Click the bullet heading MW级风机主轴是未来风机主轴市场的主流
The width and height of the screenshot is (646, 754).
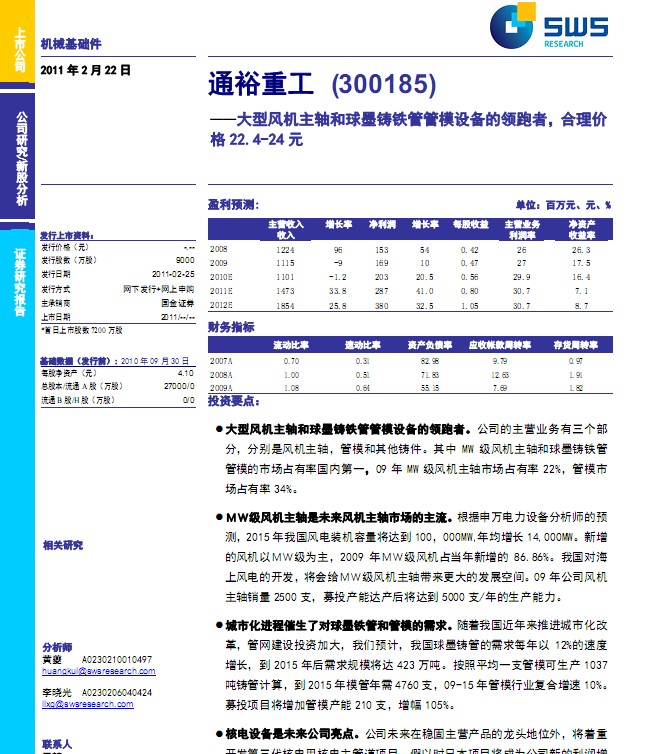(x=339, y=518)
